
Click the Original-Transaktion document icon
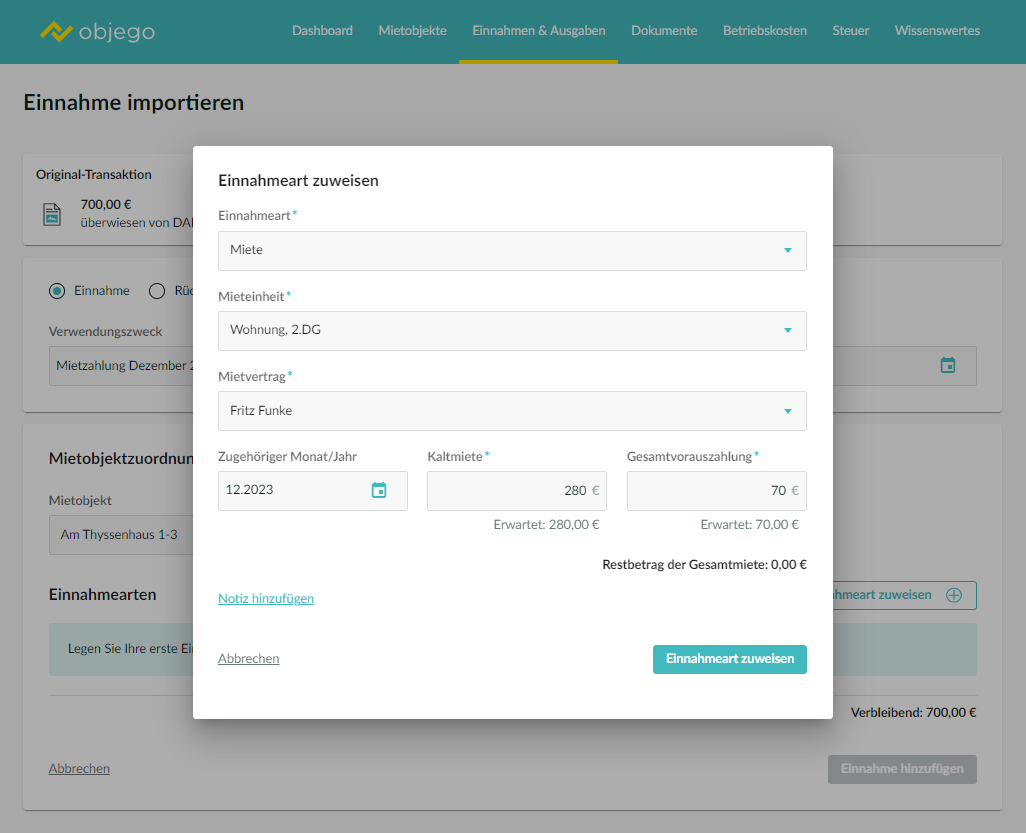[x=51, y=214]
